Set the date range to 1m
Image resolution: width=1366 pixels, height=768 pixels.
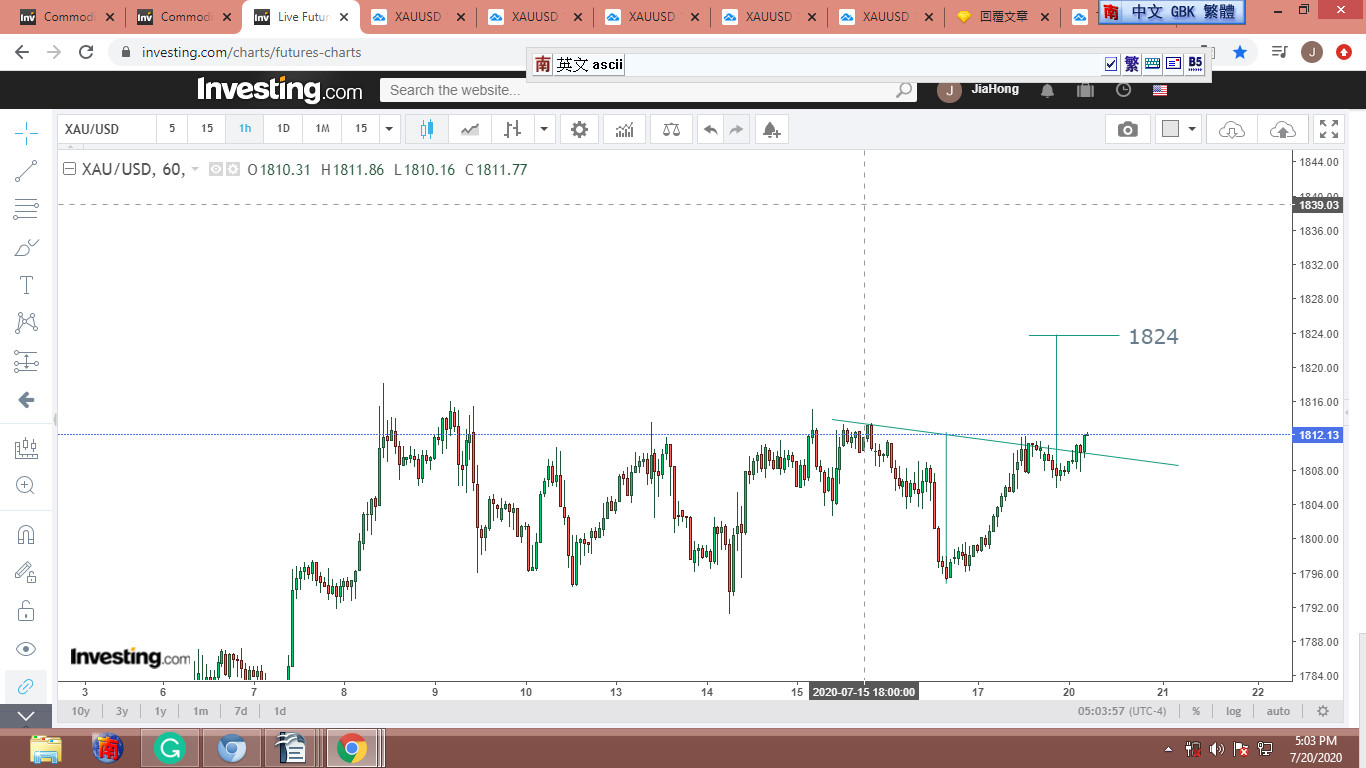pos(200,711)
